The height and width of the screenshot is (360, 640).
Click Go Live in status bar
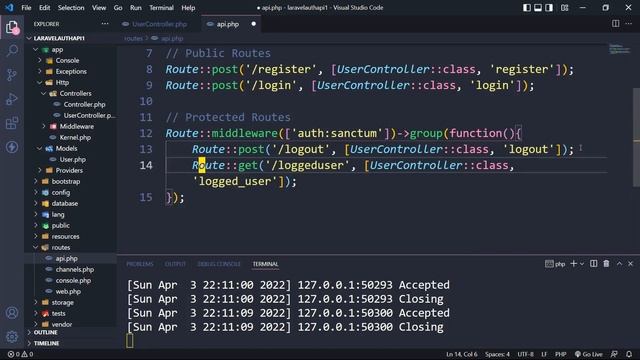point(588,354)
